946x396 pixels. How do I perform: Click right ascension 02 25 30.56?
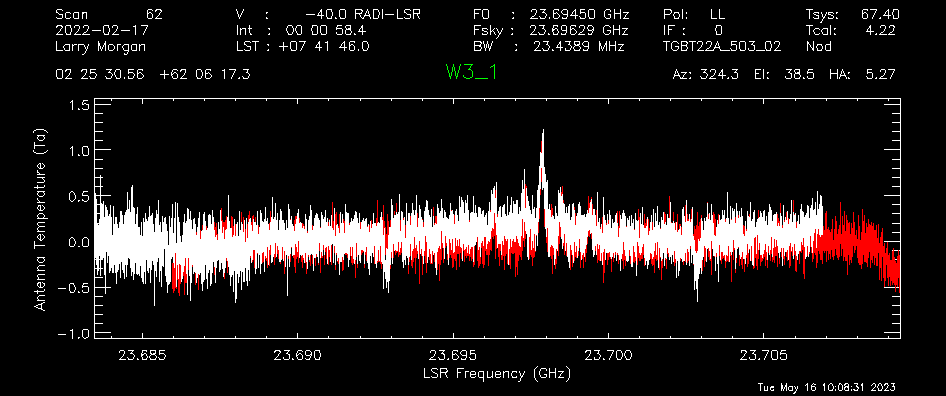coord(100,74)
